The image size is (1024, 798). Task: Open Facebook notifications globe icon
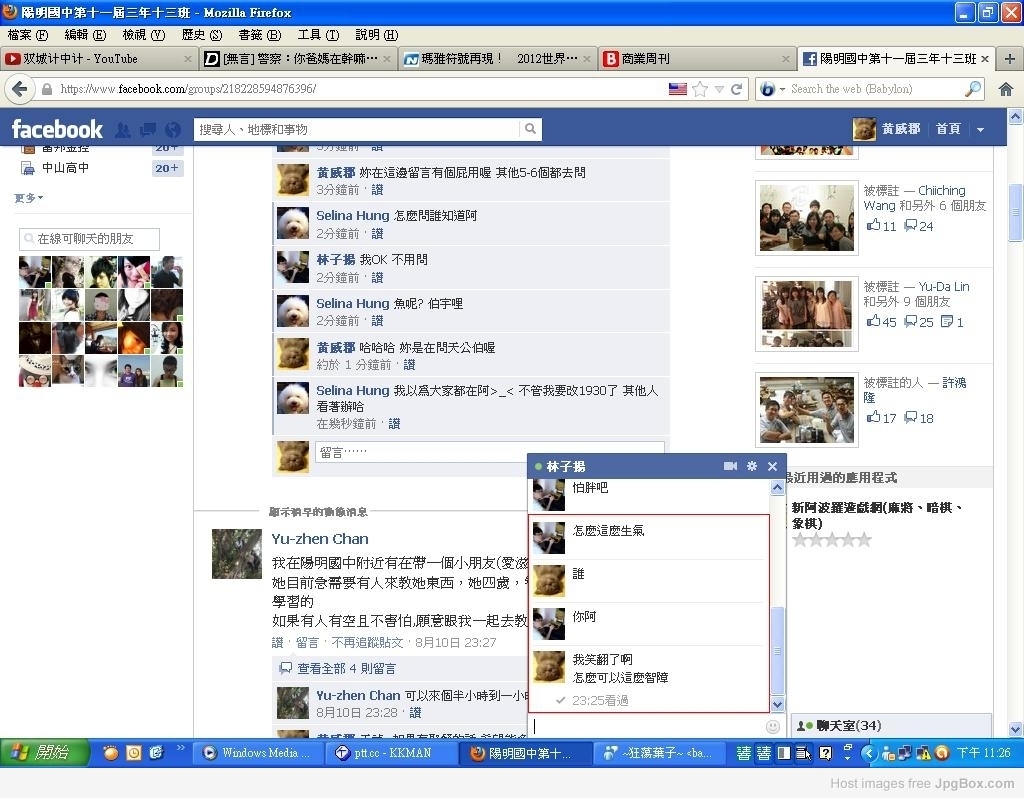(x=173, y=130)
